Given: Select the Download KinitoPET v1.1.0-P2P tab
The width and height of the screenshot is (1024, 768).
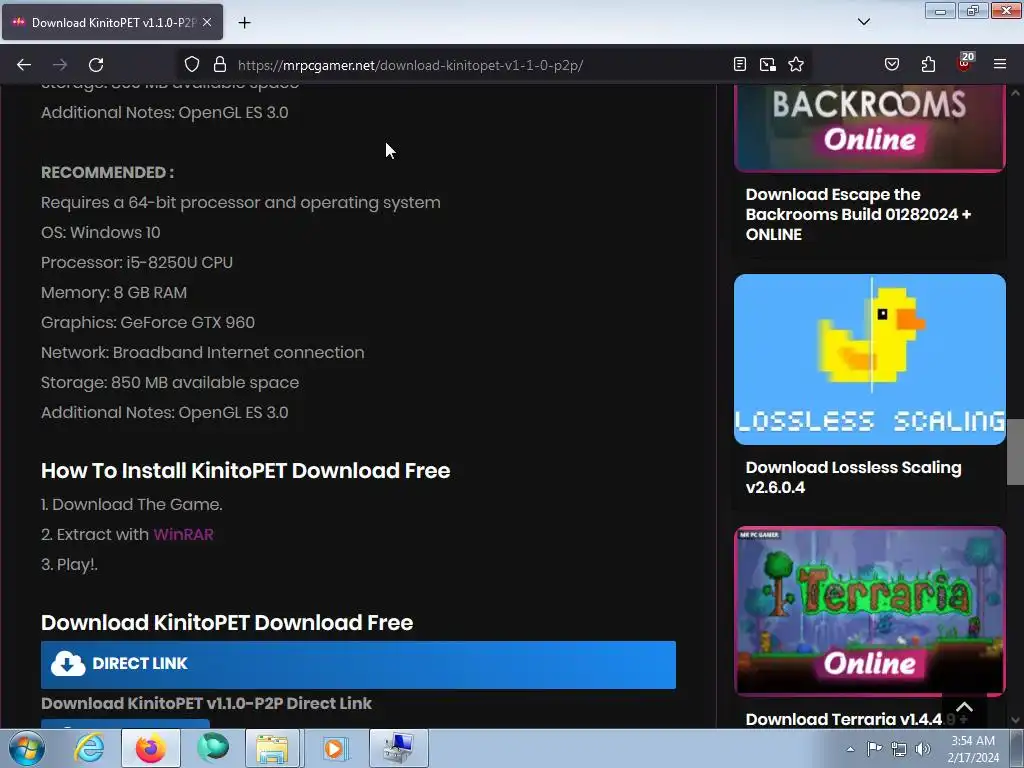Looking at the screenshot, I should 112,22.
